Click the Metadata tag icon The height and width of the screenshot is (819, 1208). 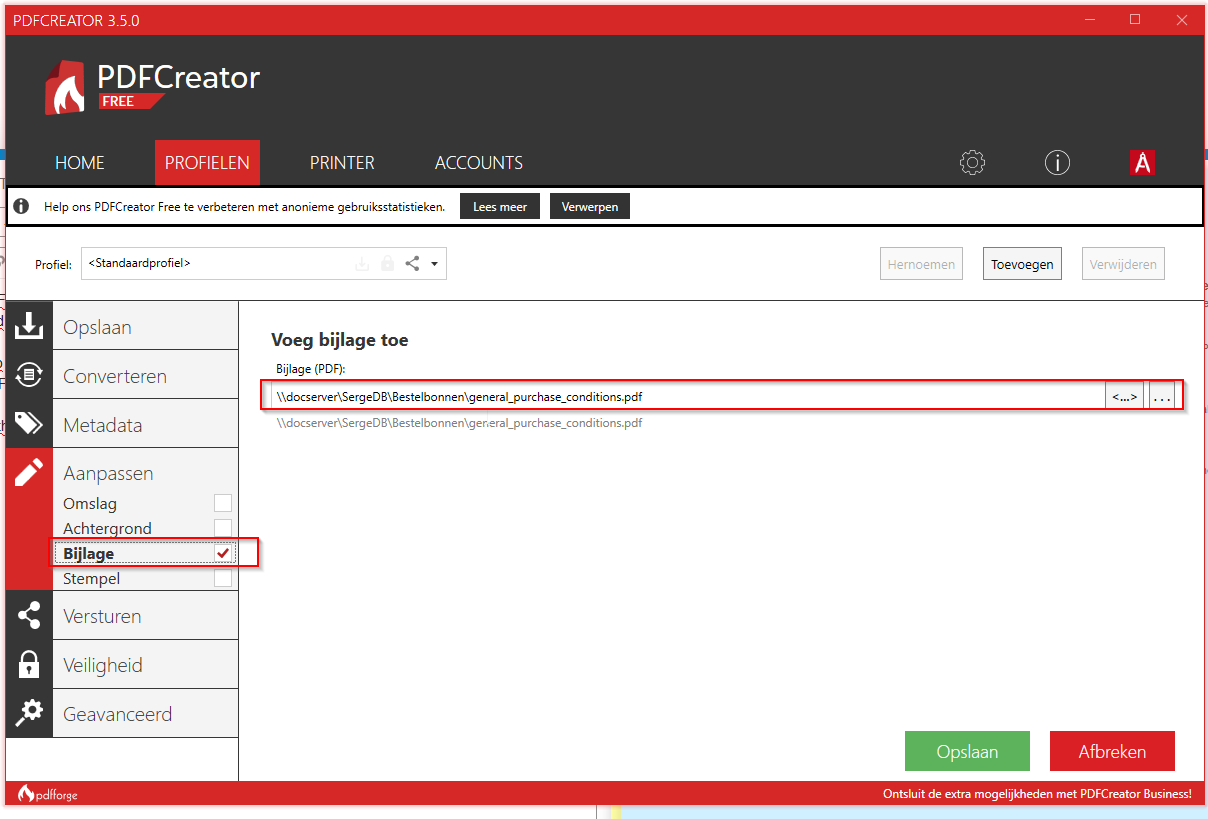click(29, 424)
